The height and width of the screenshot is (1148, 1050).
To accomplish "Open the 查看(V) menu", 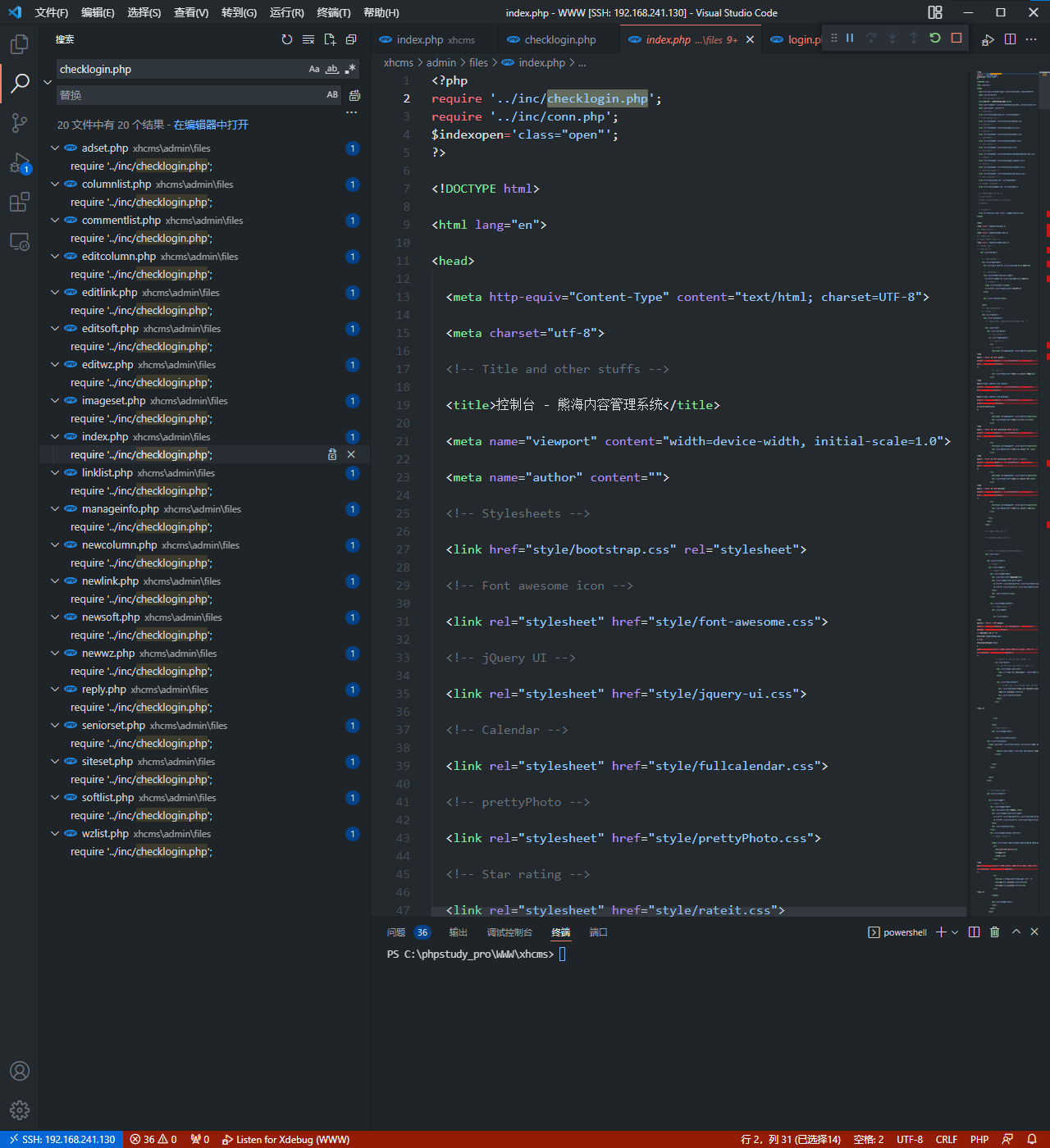I will coord(191,12).
